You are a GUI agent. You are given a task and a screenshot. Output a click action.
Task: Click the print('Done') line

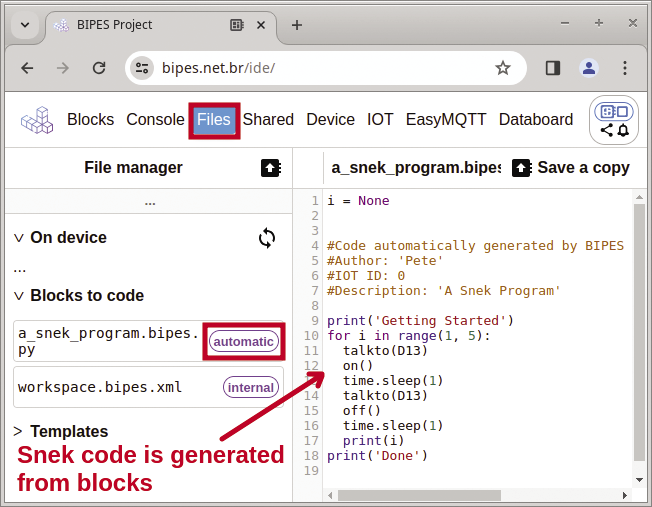click(x=377, y=455)
